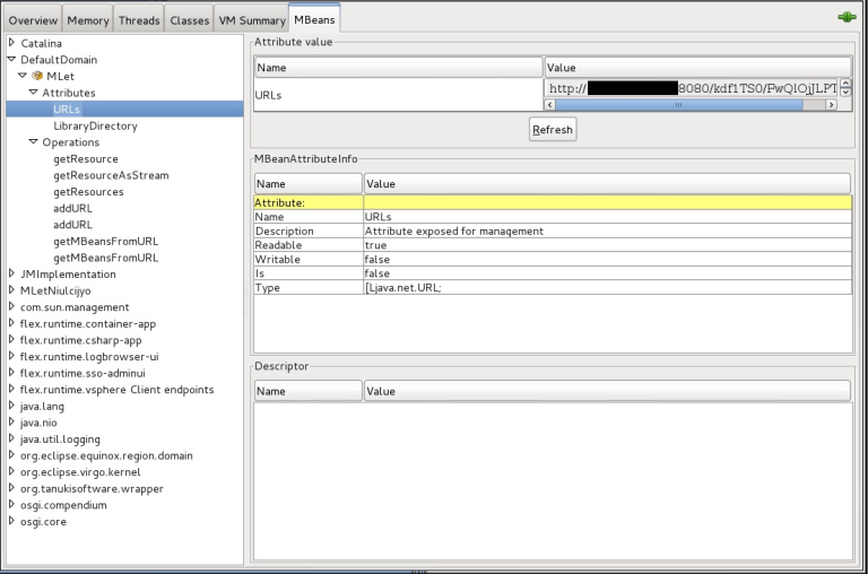868x574 pixels.
Task: Click the value scrollbar right arrow
Action: tap(831, 105)
